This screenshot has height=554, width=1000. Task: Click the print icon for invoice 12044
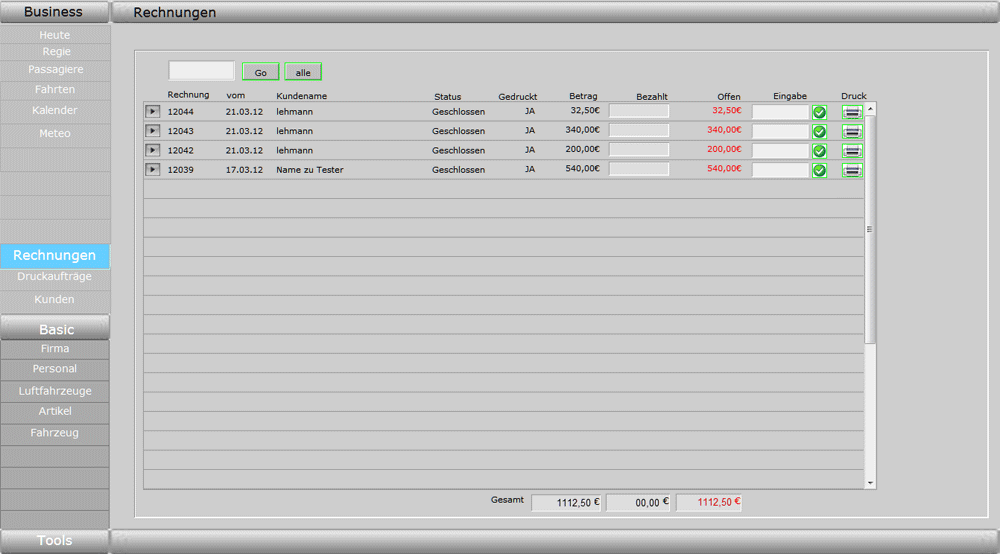852,112
